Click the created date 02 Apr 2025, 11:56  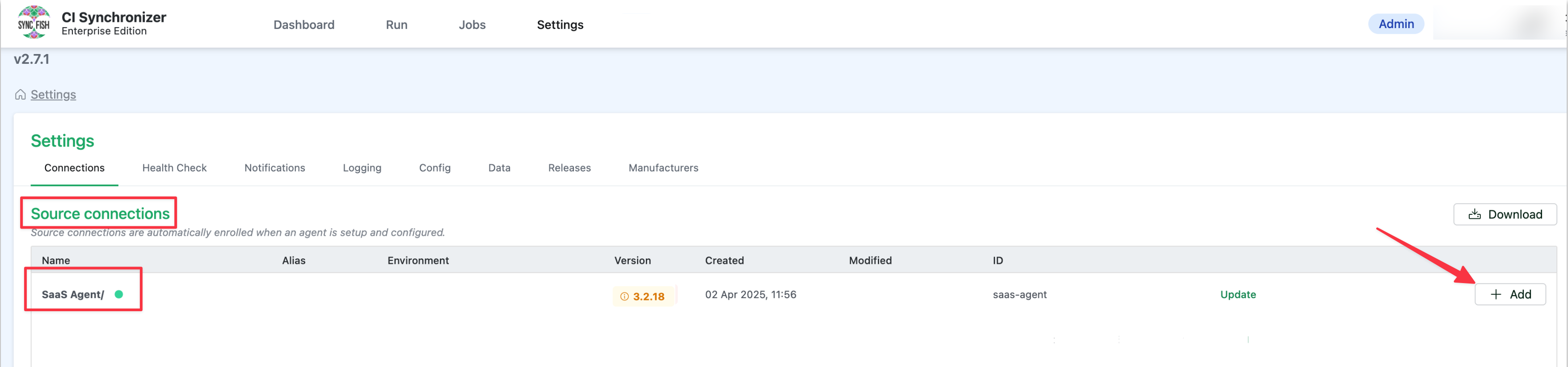pos(750,295)
